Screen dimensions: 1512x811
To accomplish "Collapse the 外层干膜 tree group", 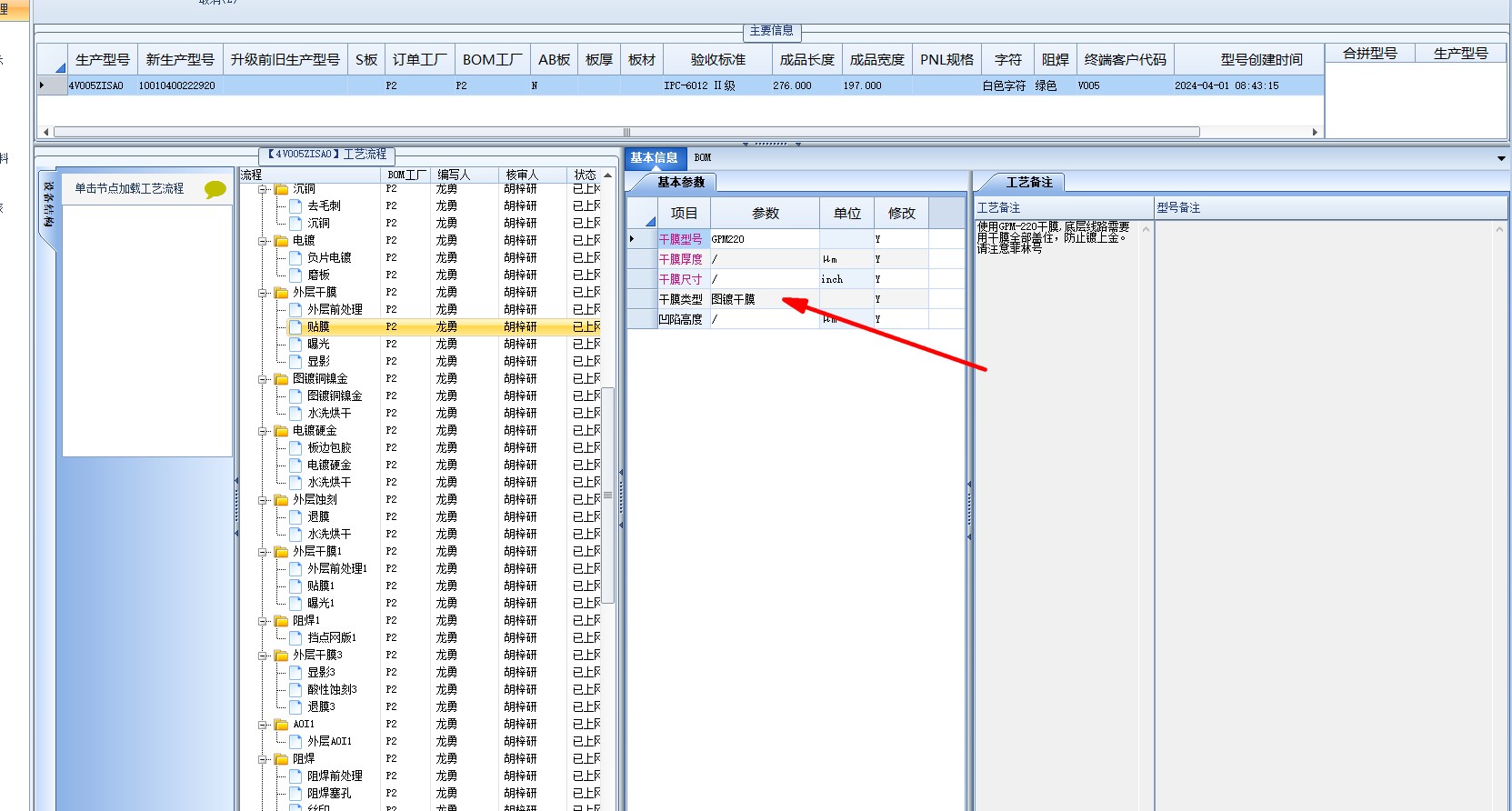I will click(x=263, y=293).
